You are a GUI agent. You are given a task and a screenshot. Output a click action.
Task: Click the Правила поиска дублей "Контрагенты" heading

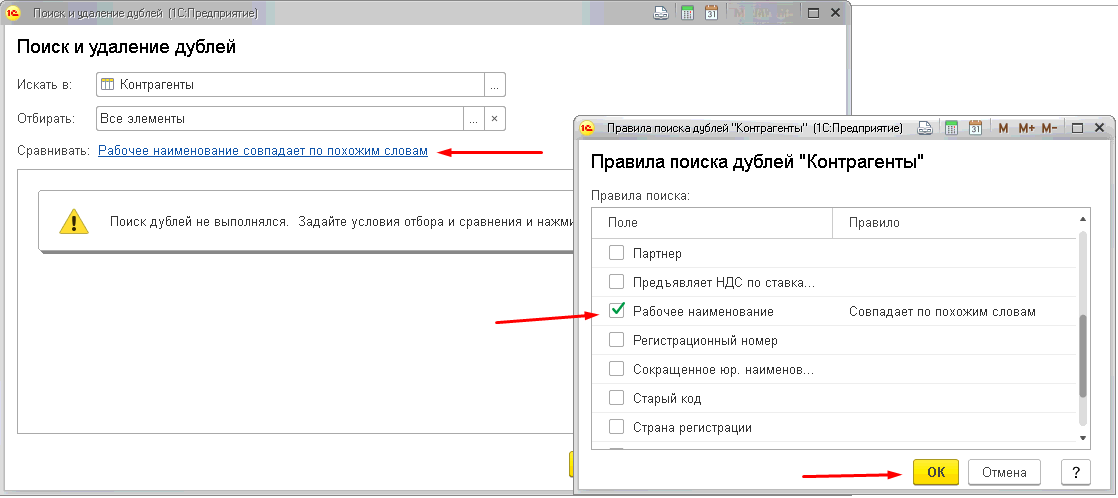(758, 162)
